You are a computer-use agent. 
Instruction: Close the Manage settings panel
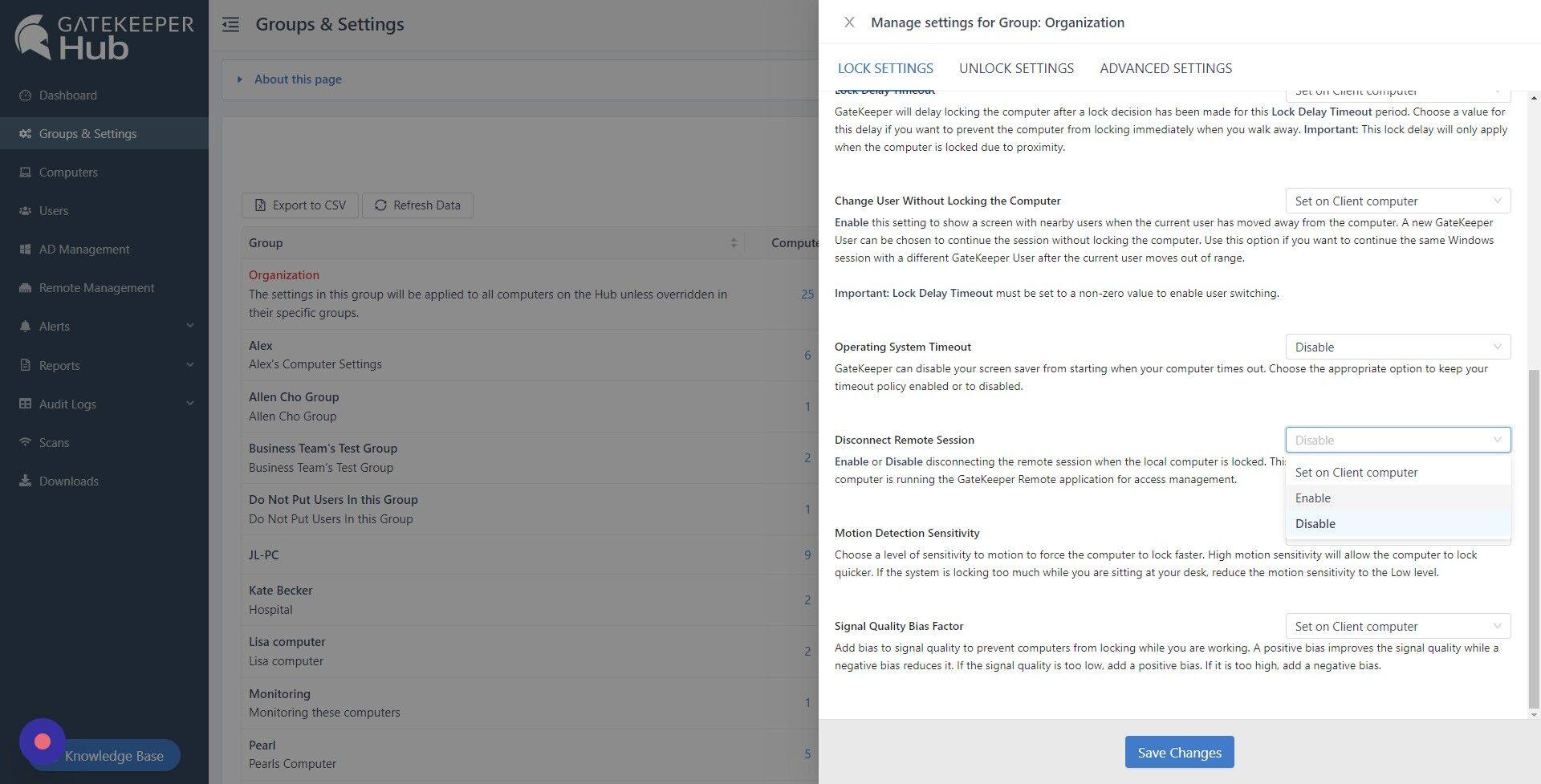849,22
